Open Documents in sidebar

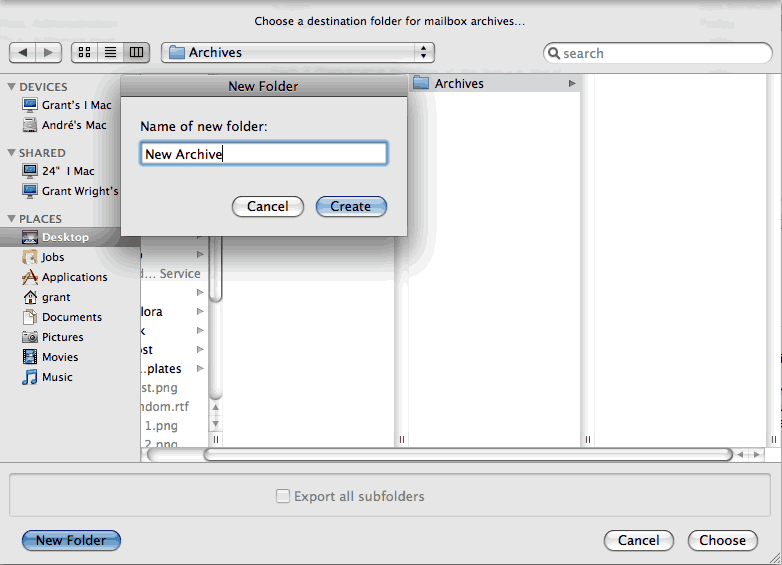(x=62, y=317)
